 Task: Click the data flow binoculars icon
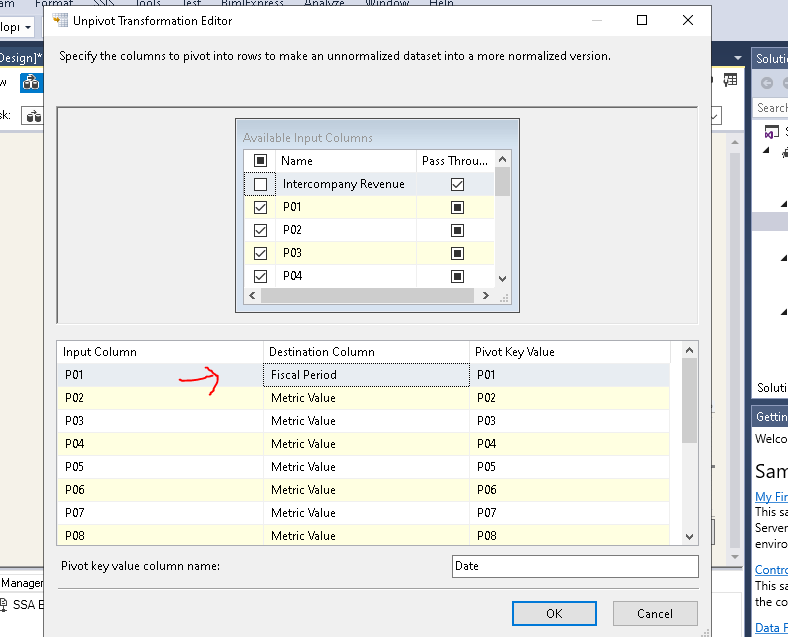point(32,83)
